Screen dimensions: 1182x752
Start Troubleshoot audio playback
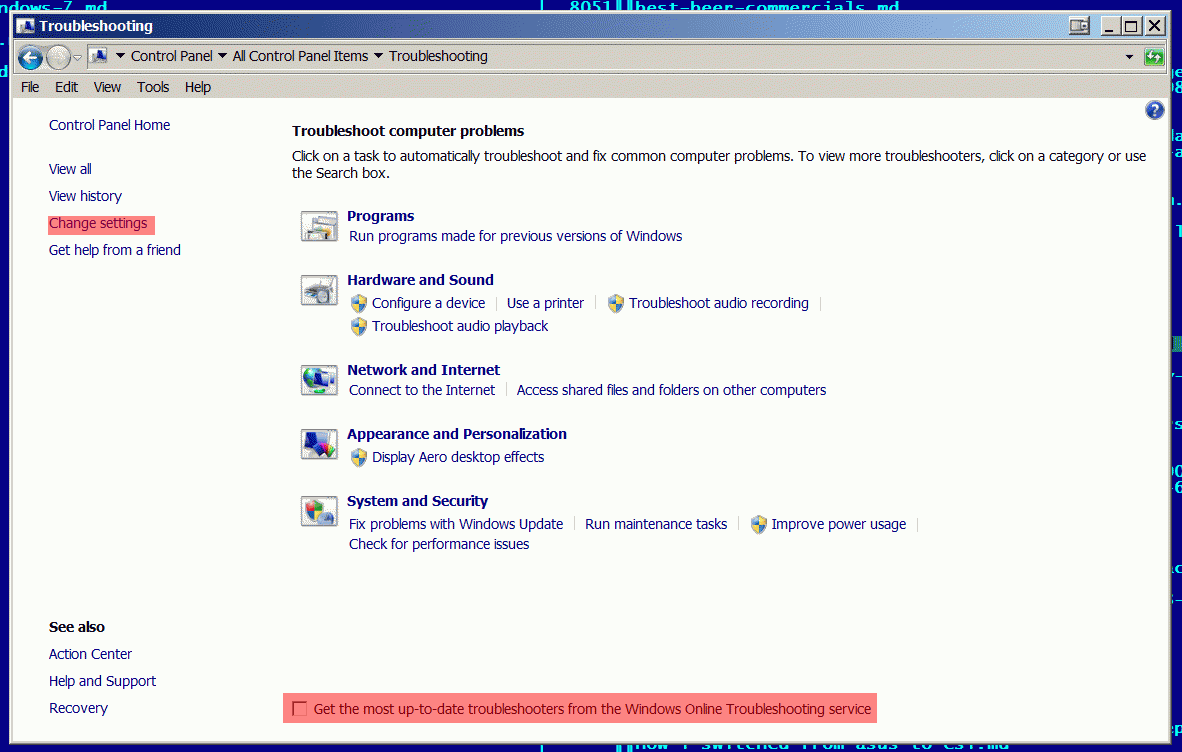tap(460, 326)
